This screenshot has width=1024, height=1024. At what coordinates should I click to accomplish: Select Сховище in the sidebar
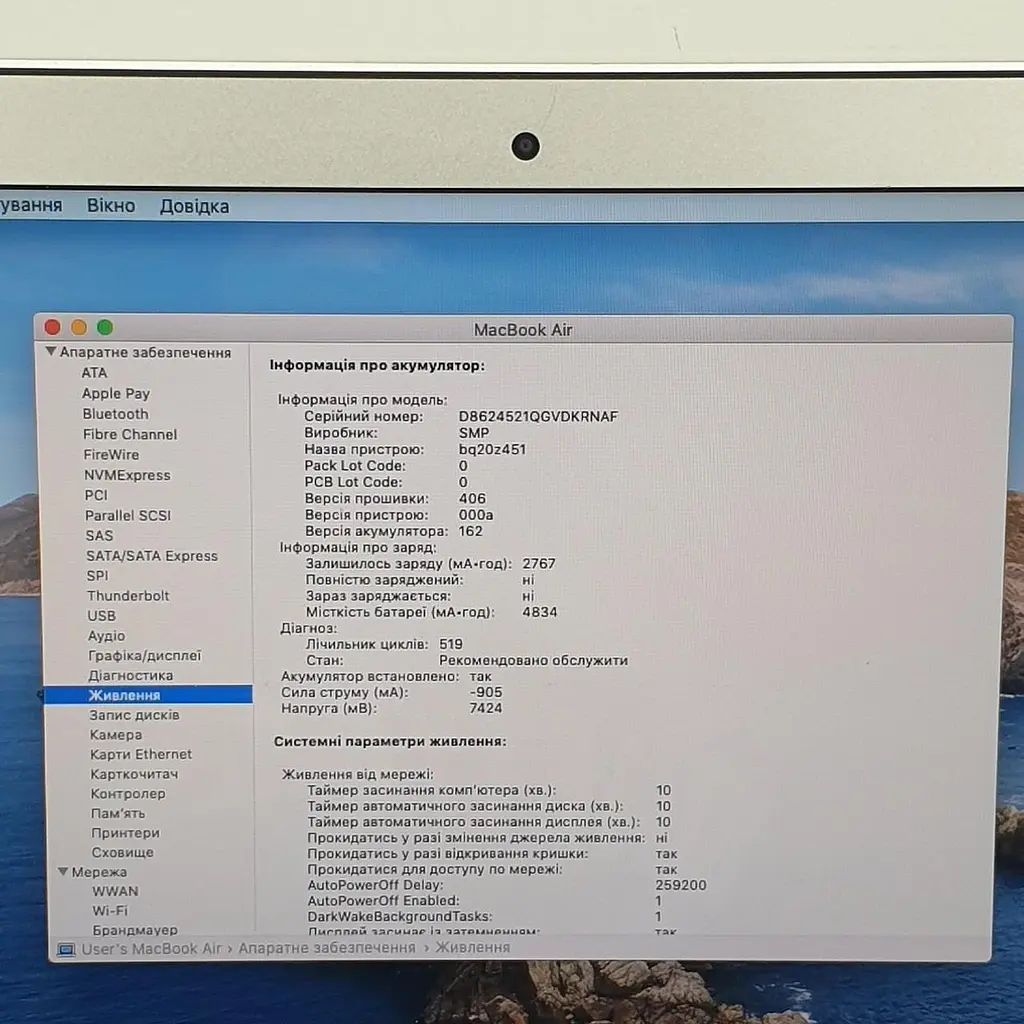coord(123,852)
